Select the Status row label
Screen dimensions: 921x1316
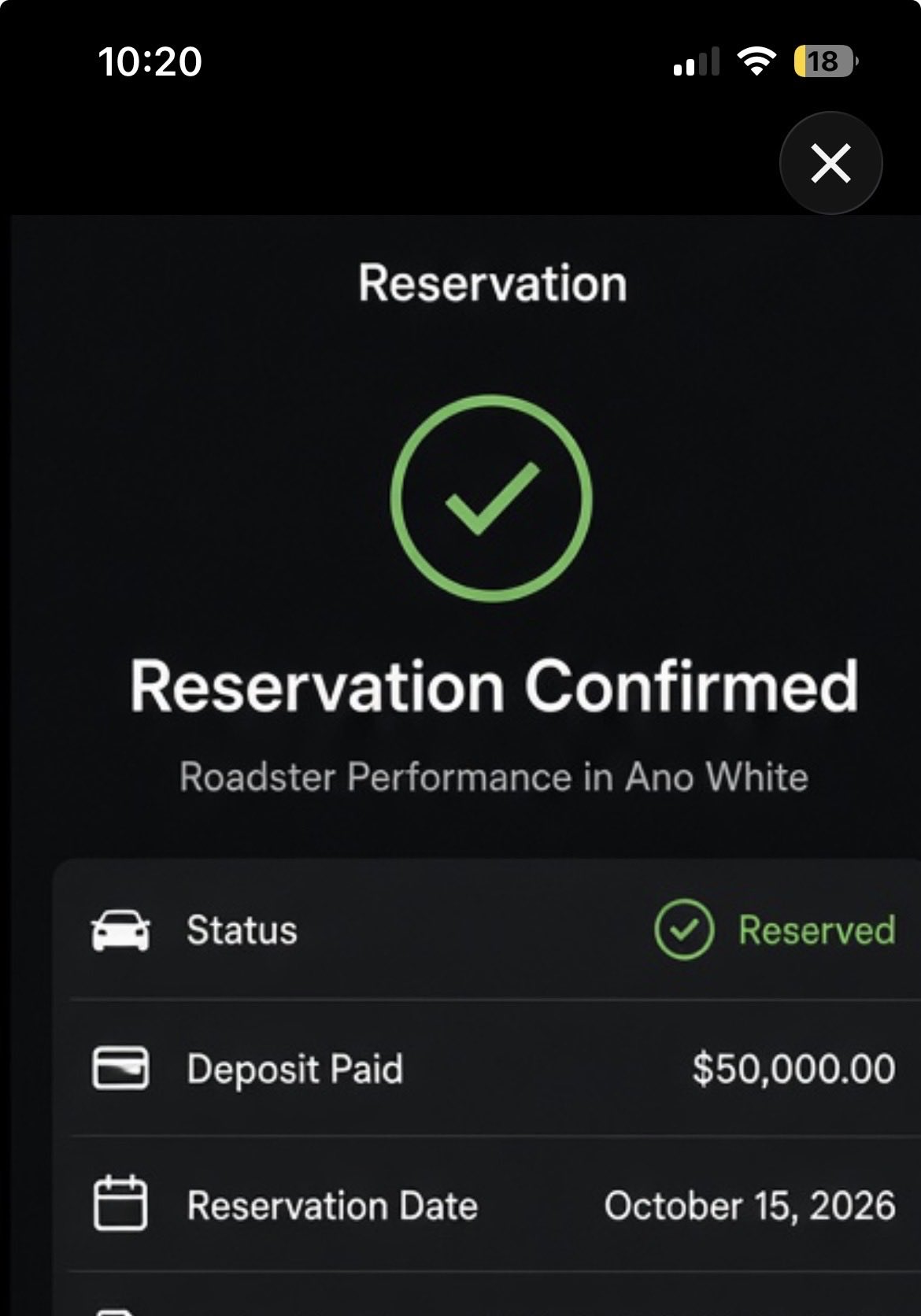click(x=242, y=930)
